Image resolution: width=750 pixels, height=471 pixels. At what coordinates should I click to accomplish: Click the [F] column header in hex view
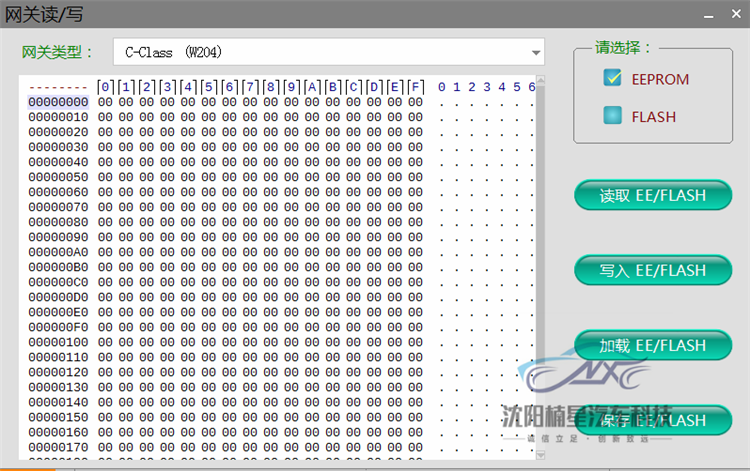[415, 87]
